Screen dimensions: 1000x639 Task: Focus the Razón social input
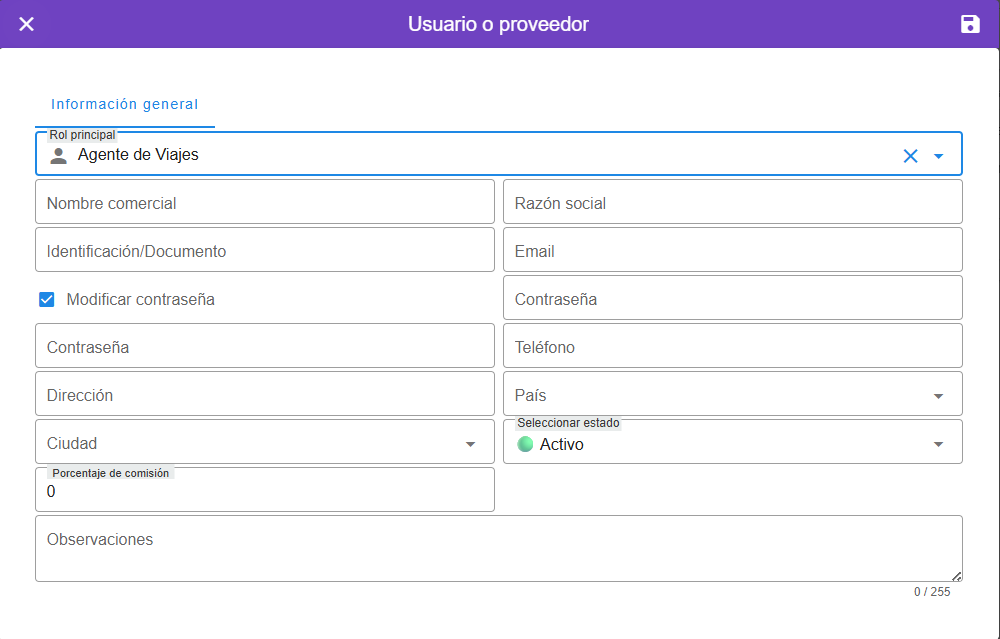click(x=732, y=203)
